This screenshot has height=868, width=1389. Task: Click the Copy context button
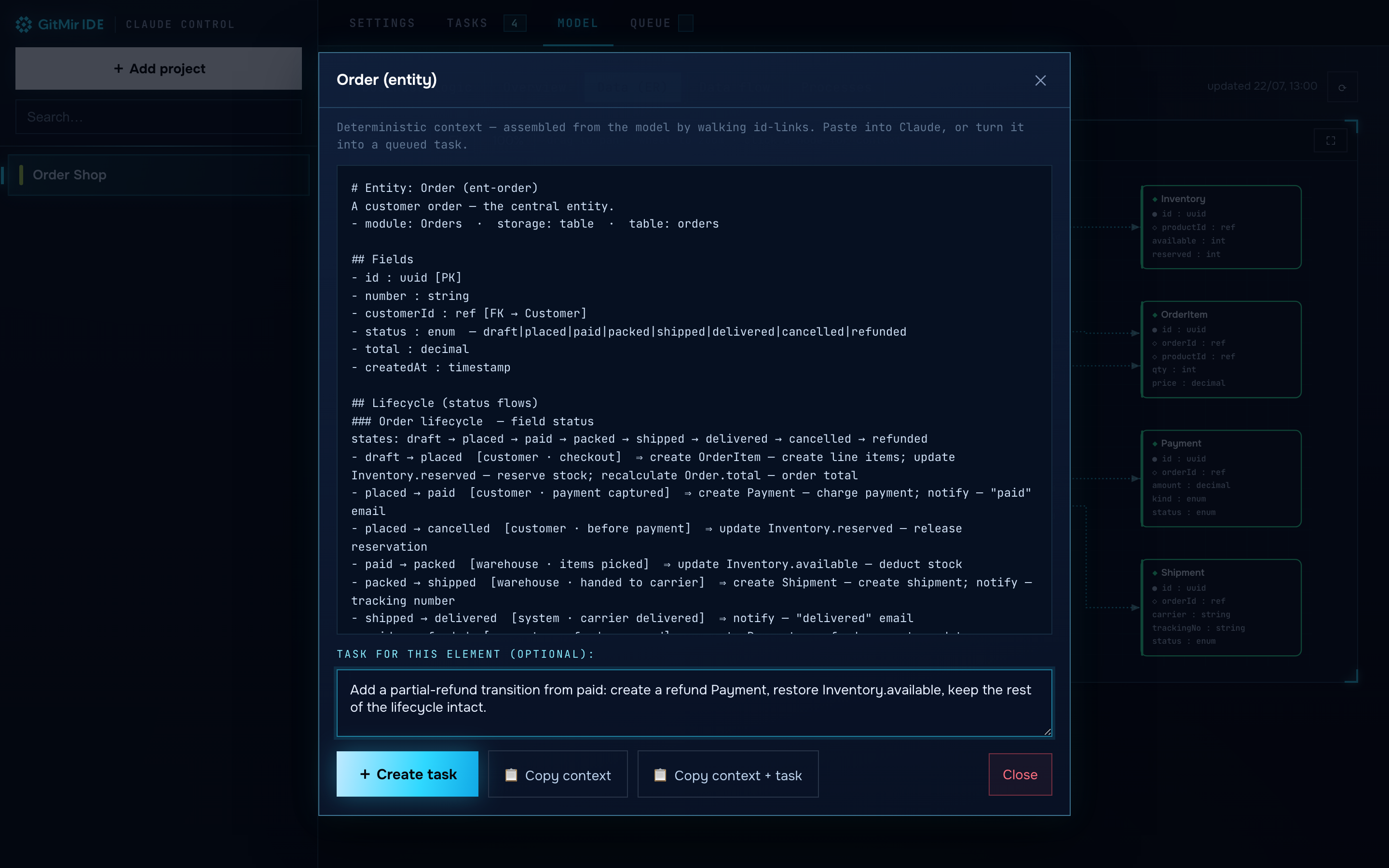558,774
